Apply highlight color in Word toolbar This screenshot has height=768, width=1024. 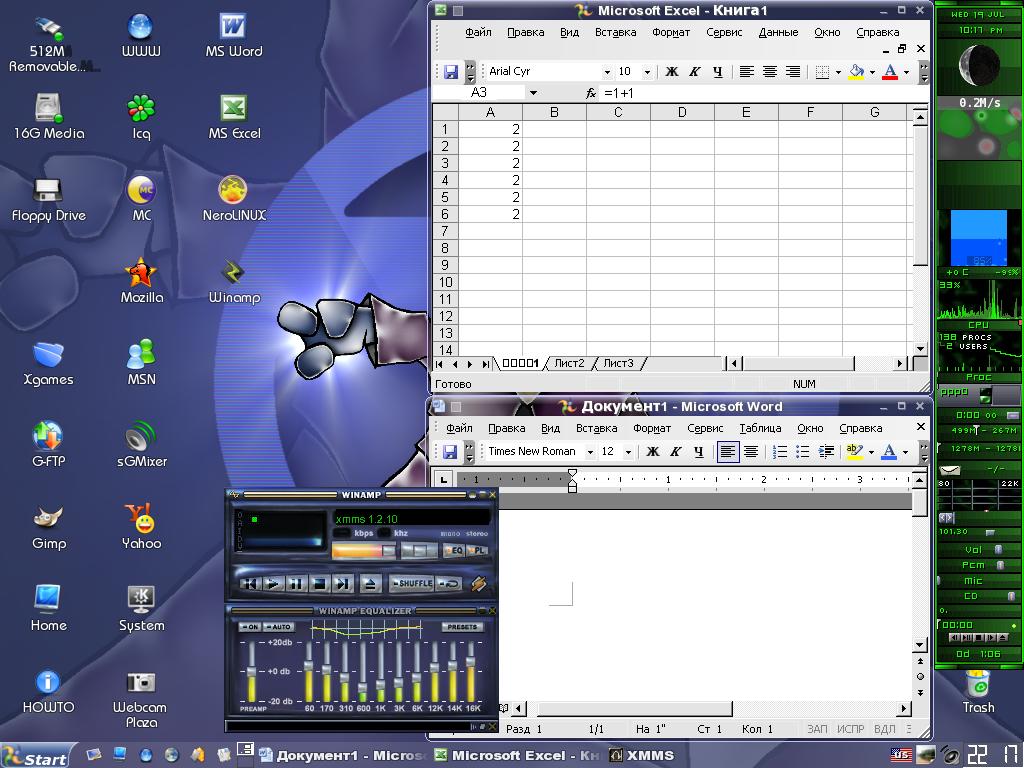(x=854, y=452)
